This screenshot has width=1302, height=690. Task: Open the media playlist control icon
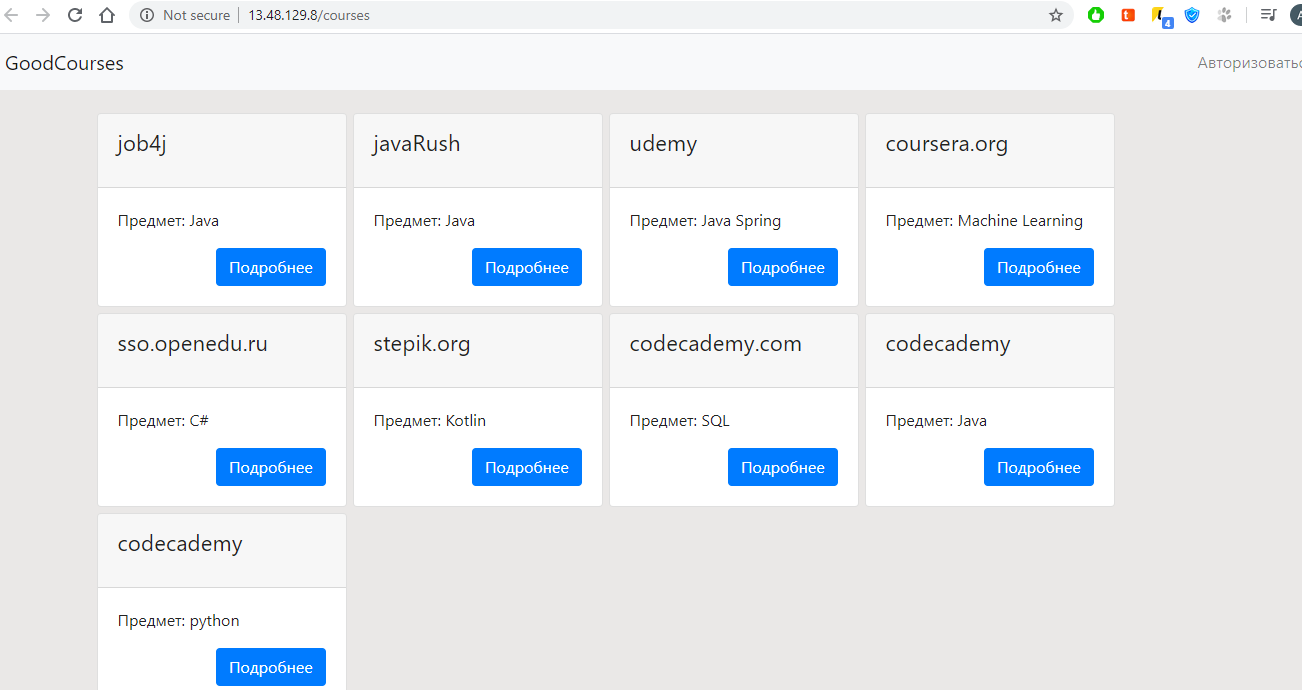click(x=1268, y=15)
